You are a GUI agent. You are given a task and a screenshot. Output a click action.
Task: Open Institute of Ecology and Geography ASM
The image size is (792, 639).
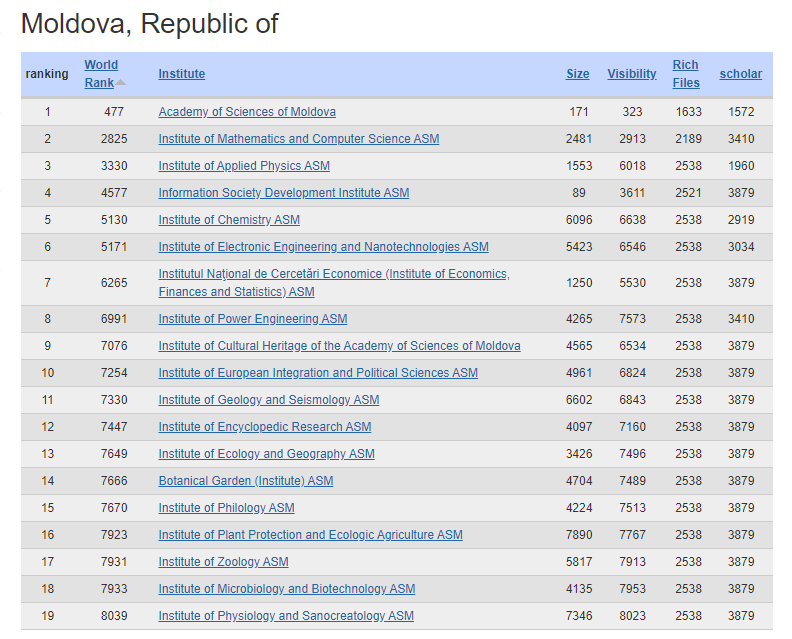click(267, 454)
